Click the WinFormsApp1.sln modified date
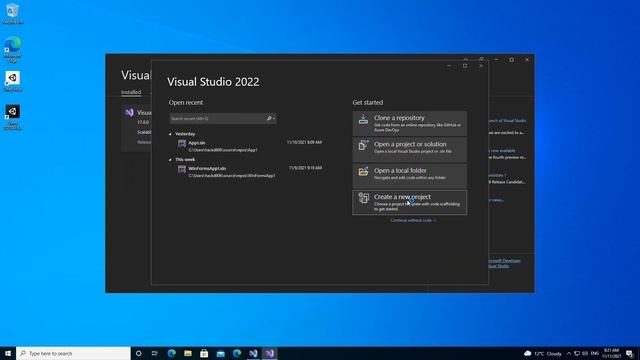Screen dimensions: 640x360 (305, 168)
